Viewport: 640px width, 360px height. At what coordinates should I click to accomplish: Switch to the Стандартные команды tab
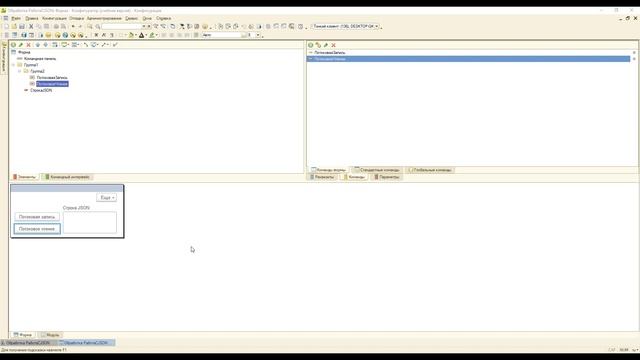tap(377, 170)
